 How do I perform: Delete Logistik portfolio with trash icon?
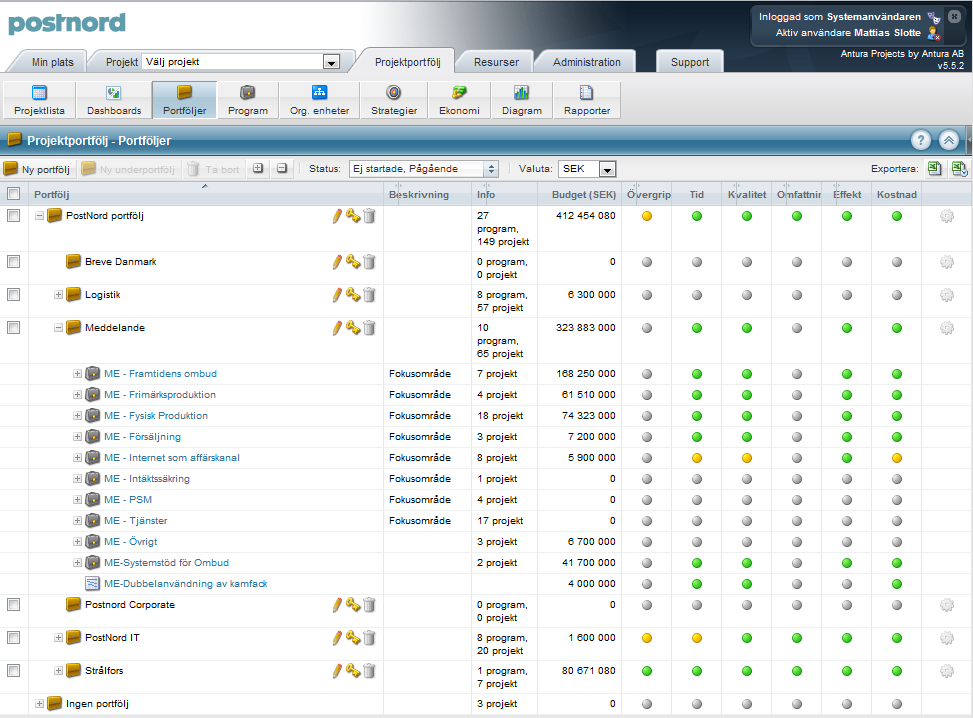click(369, 295)
